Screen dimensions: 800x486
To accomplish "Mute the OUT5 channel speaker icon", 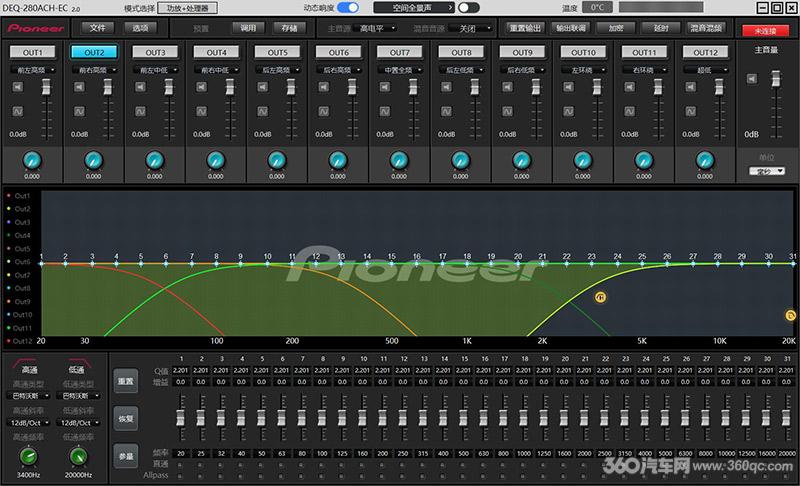I will (262, 87).
